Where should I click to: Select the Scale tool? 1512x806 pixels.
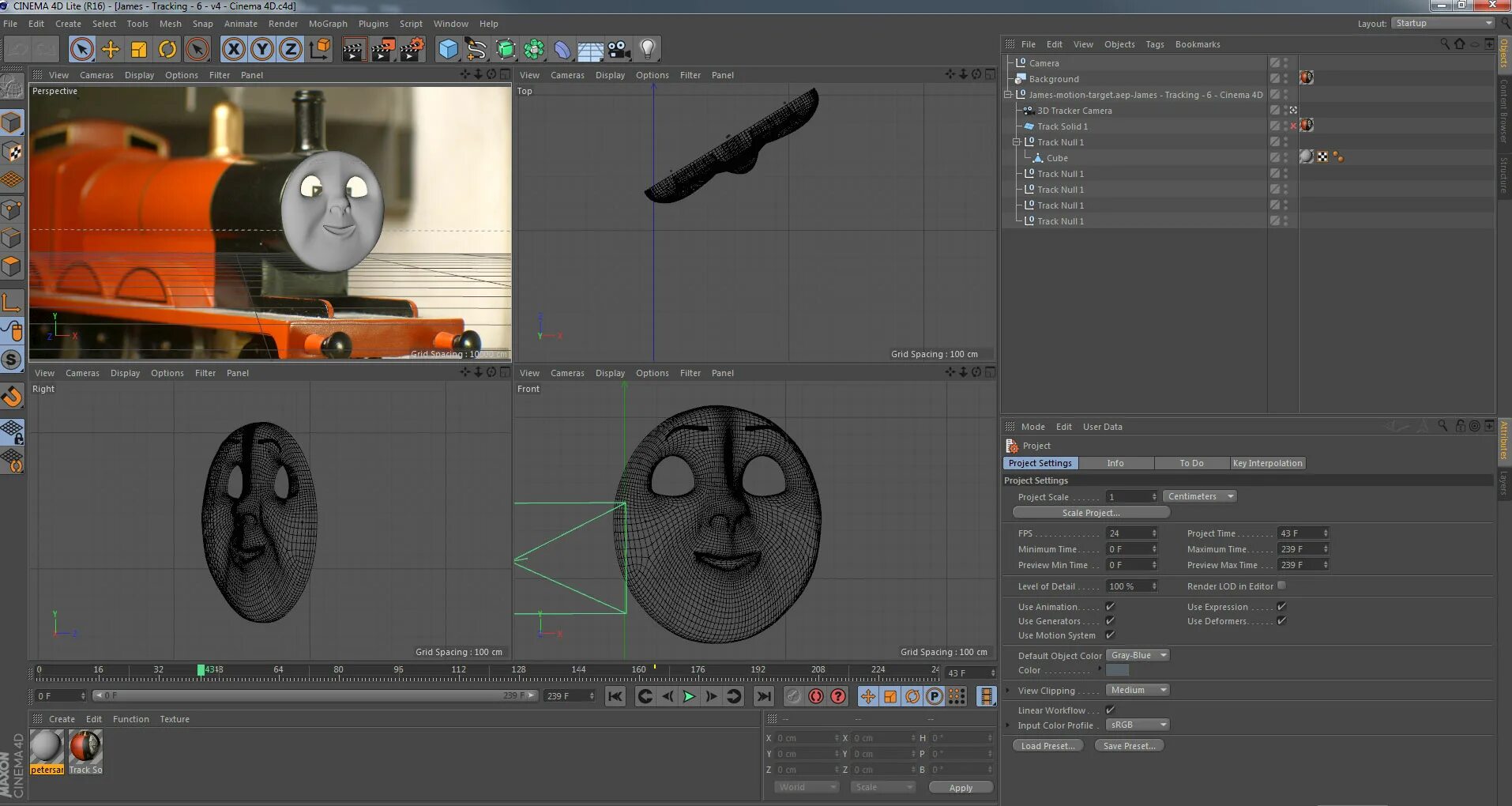[x=139, y=50]
